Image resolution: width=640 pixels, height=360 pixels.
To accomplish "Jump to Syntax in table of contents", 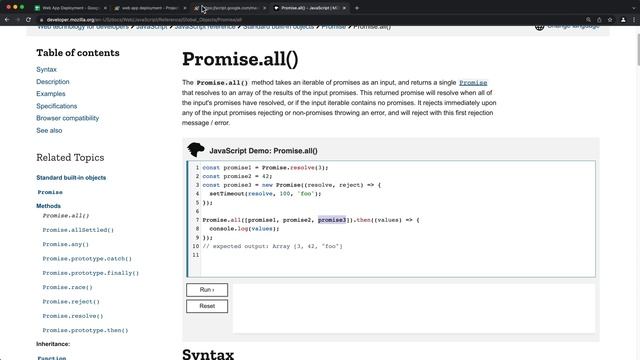I will (46, 69).
